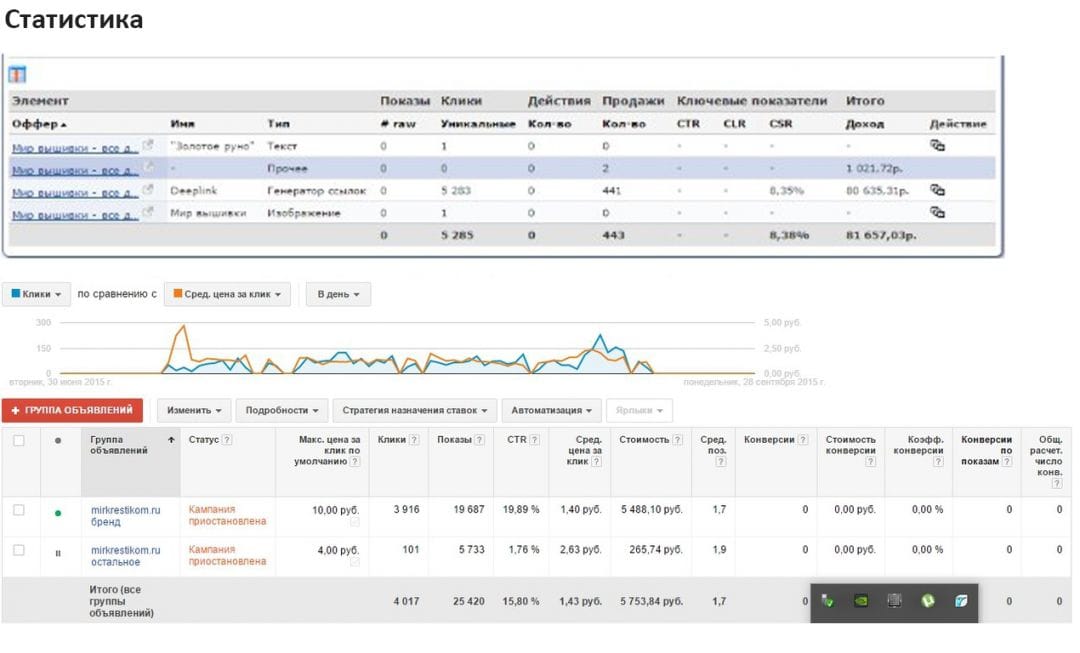The image size is (1080, 653).
Task: Click the action icon for "Золотое руно" Текст row
Action: [937, 145]
